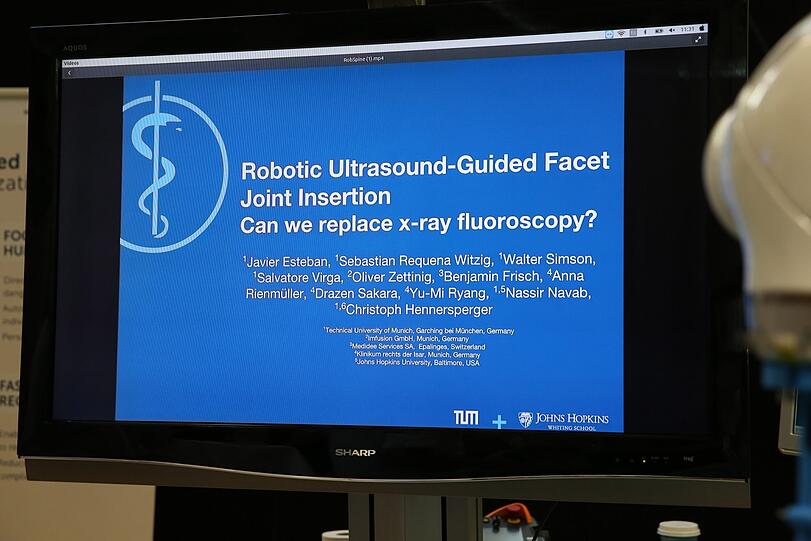Open the battery status indicator
The height and width of the screenshot is (541, 811).
click(x=659, y=31)
